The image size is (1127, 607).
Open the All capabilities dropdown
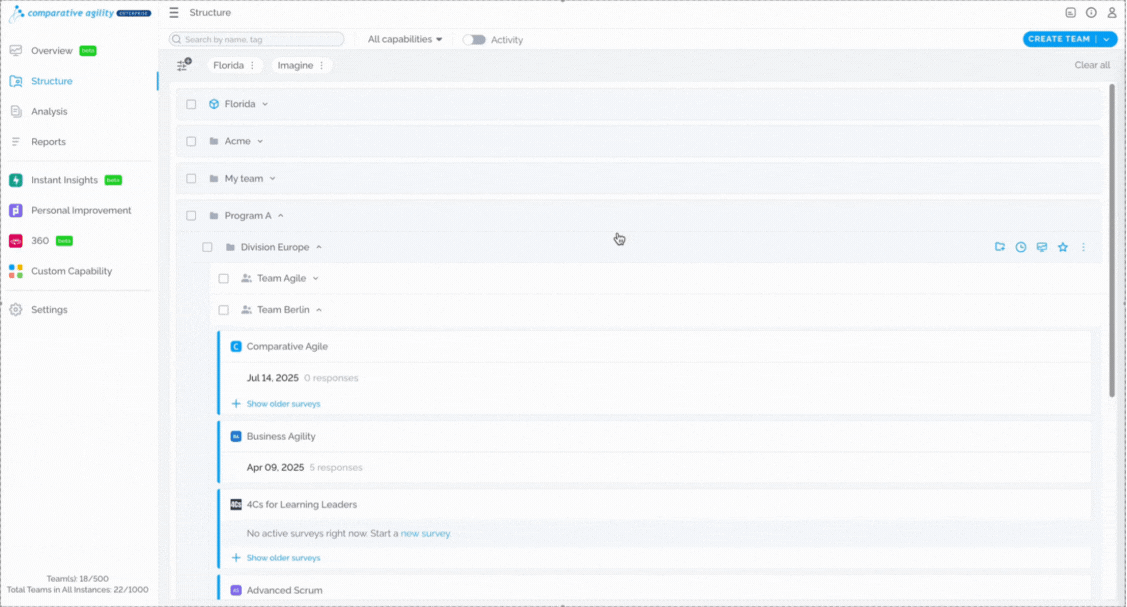(405, 40)
